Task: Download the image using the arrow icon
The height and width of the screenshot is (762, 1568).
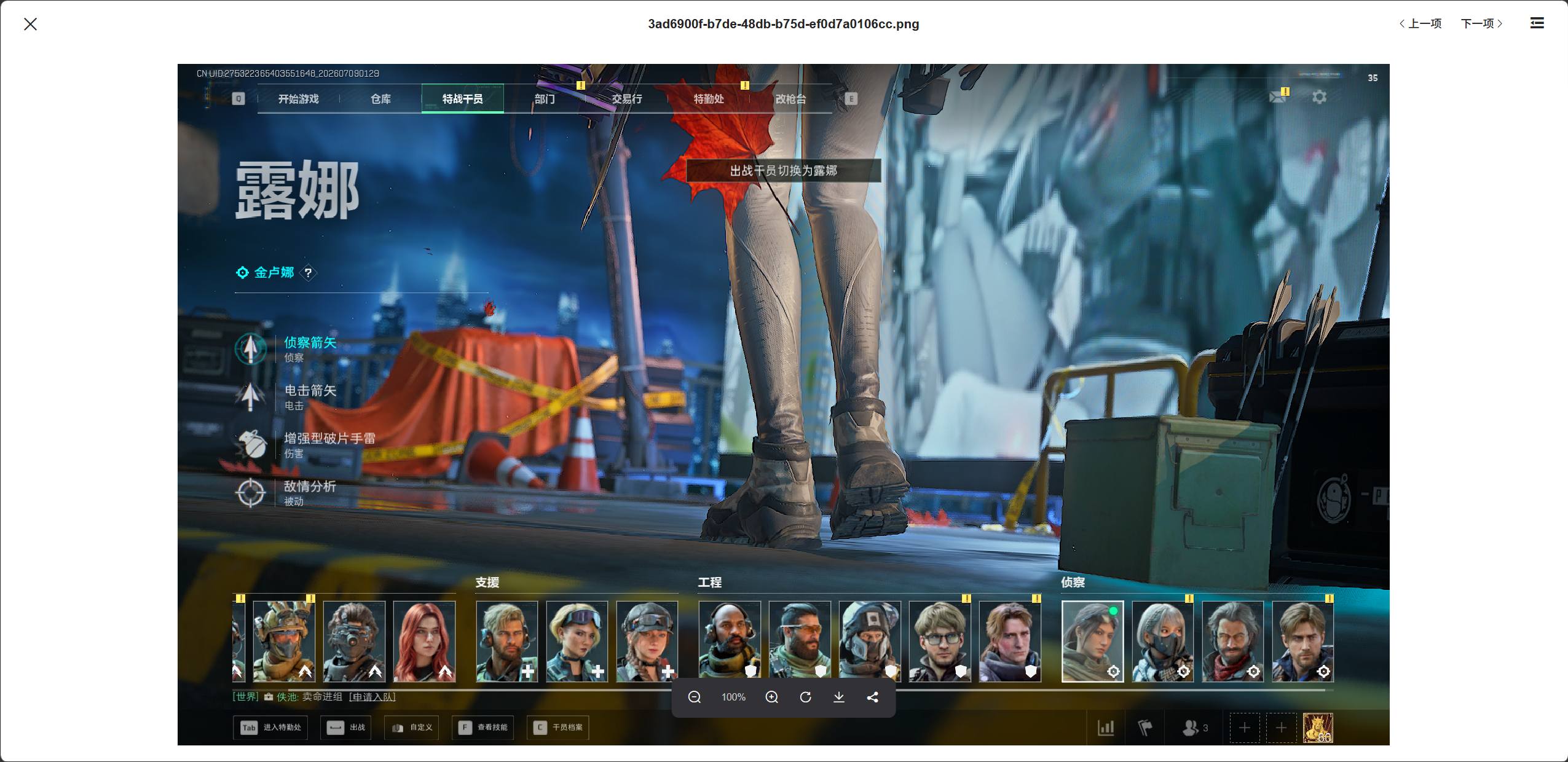Action: 838,697
